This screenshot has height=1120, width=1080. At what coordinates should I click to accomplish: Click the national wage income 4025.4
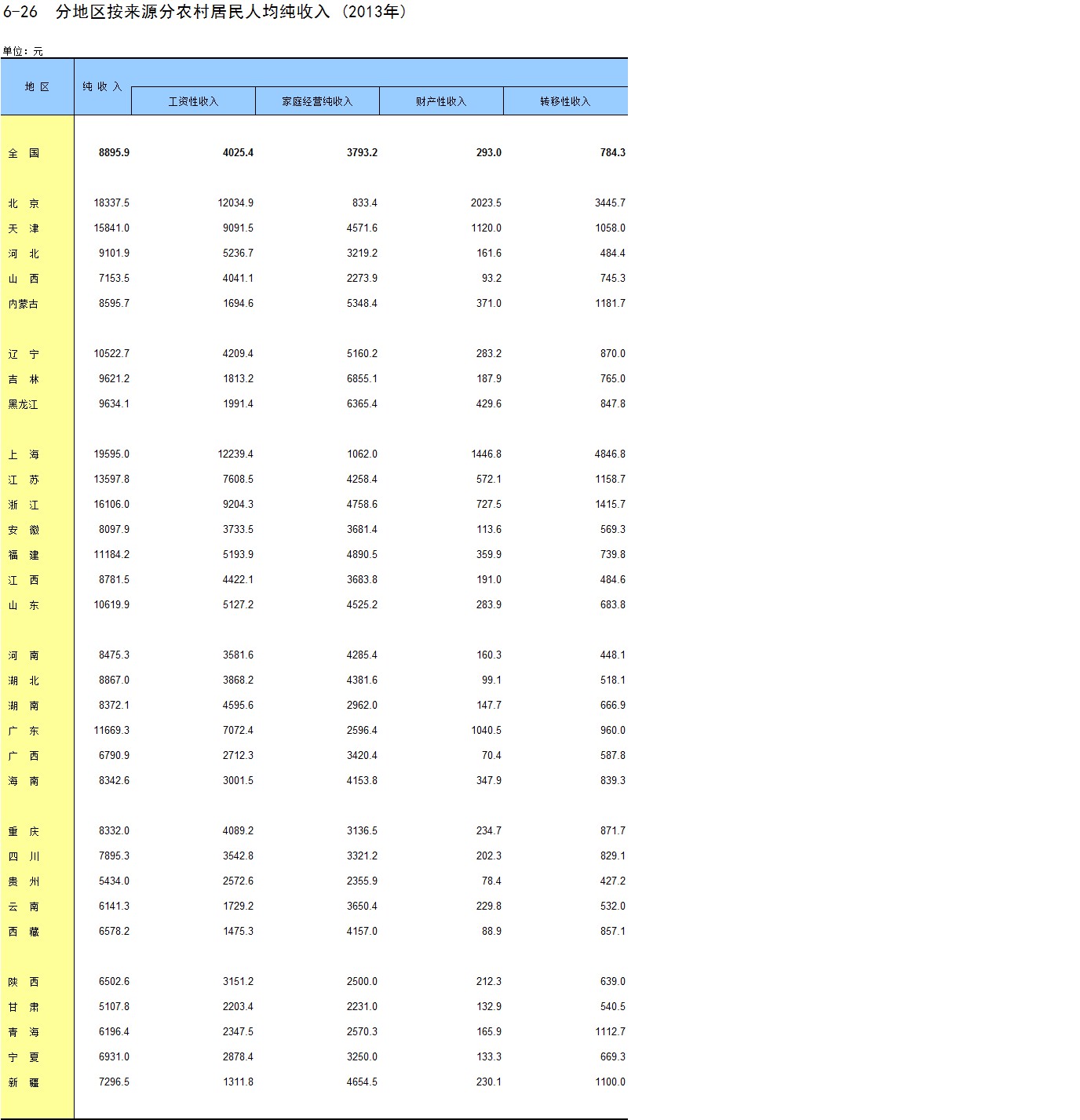tap(238, 153)
